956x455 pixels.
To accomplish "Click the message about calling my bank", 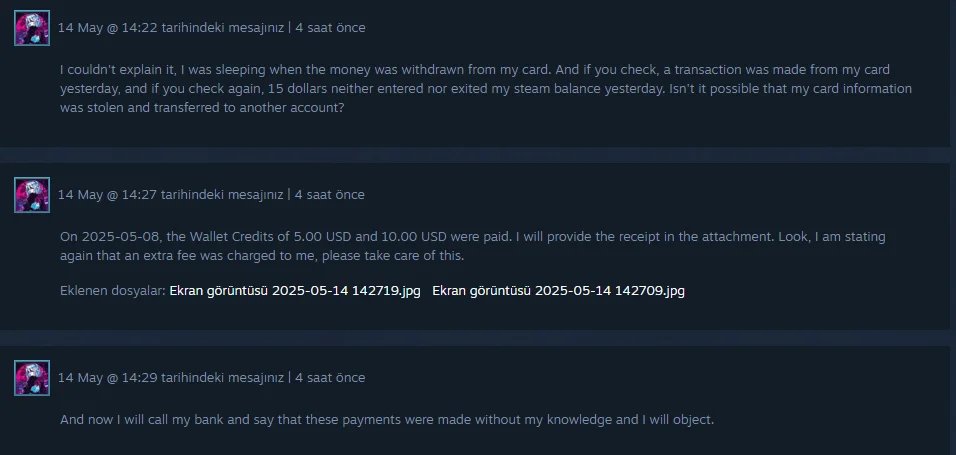I will coord(387,420).
